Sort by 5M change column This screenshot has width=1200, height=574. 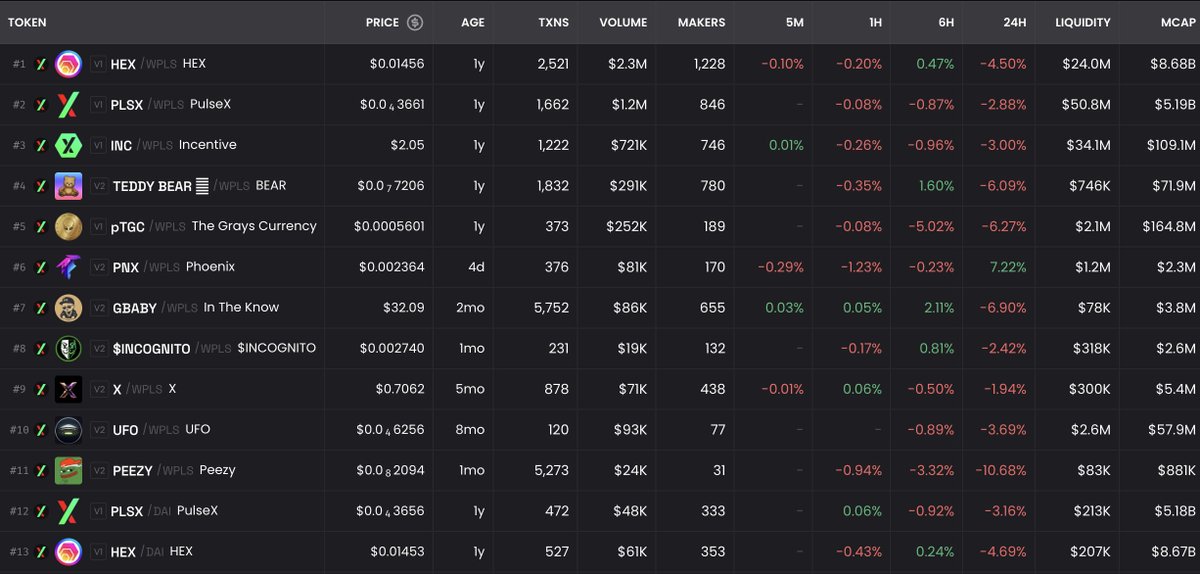[x=795, y=22]
